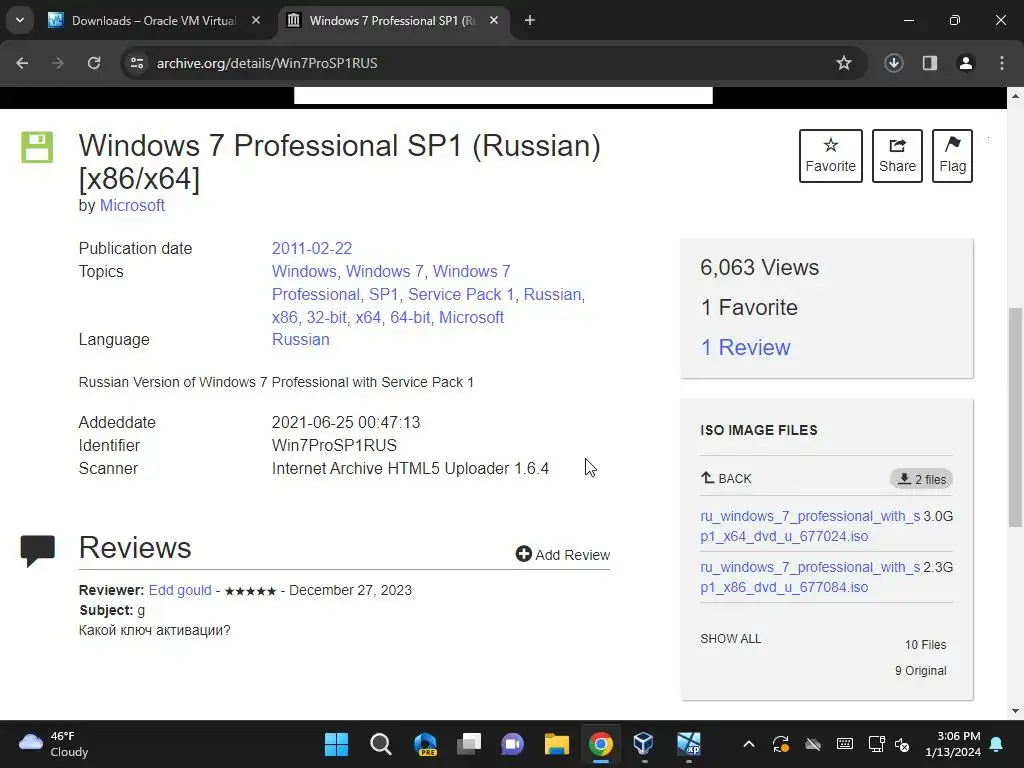Open notifications bell in system tray

click(997, 744)
